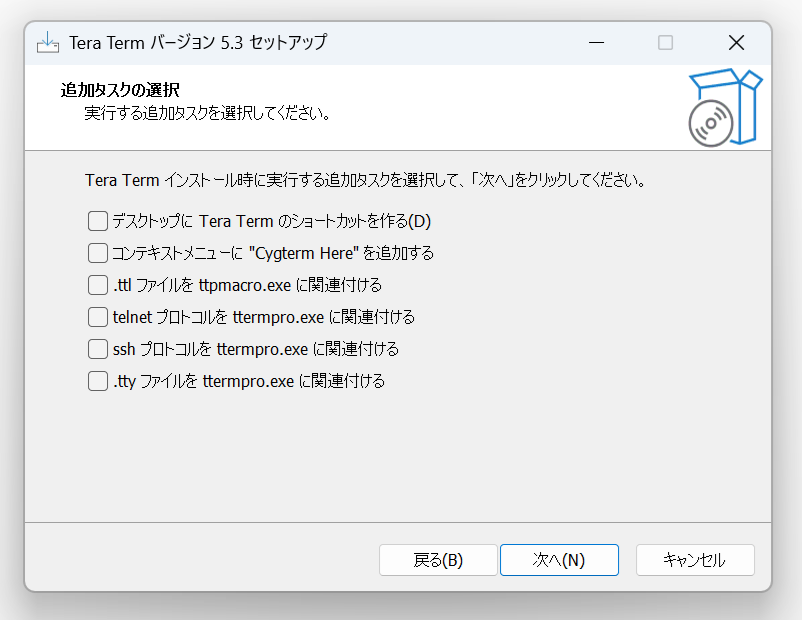The image size is (802, 620).
Task: Go back with the 戻る(B) button
Action: tap(438, 560)
